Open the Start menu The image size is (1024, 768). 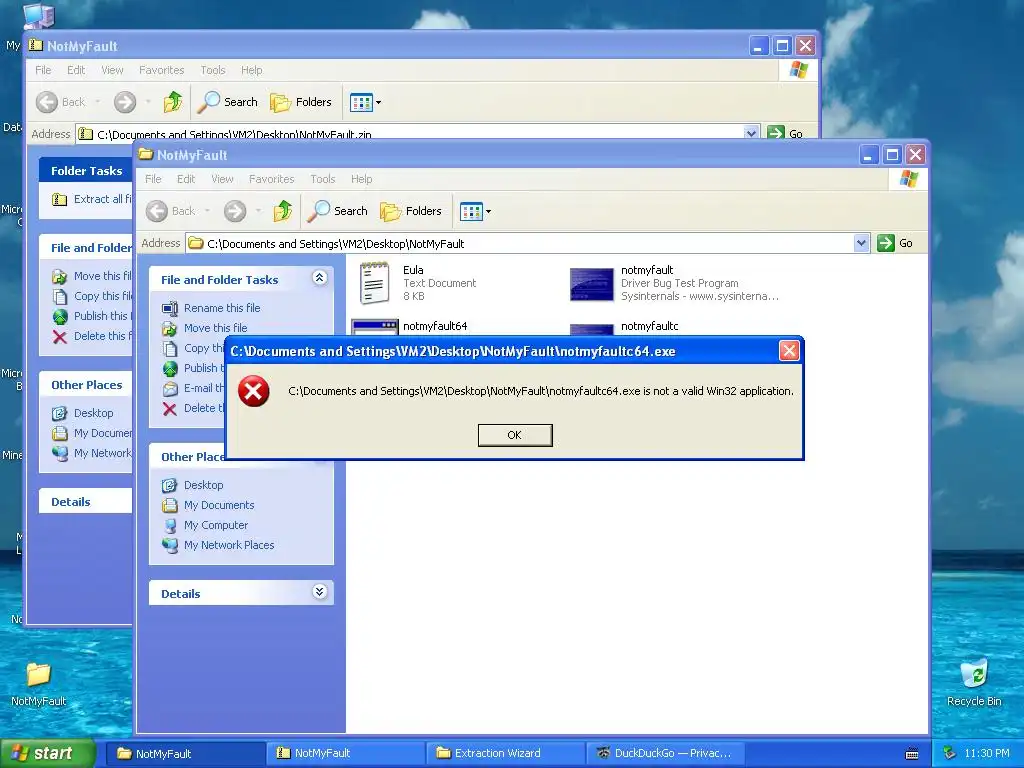coord(46,753)
